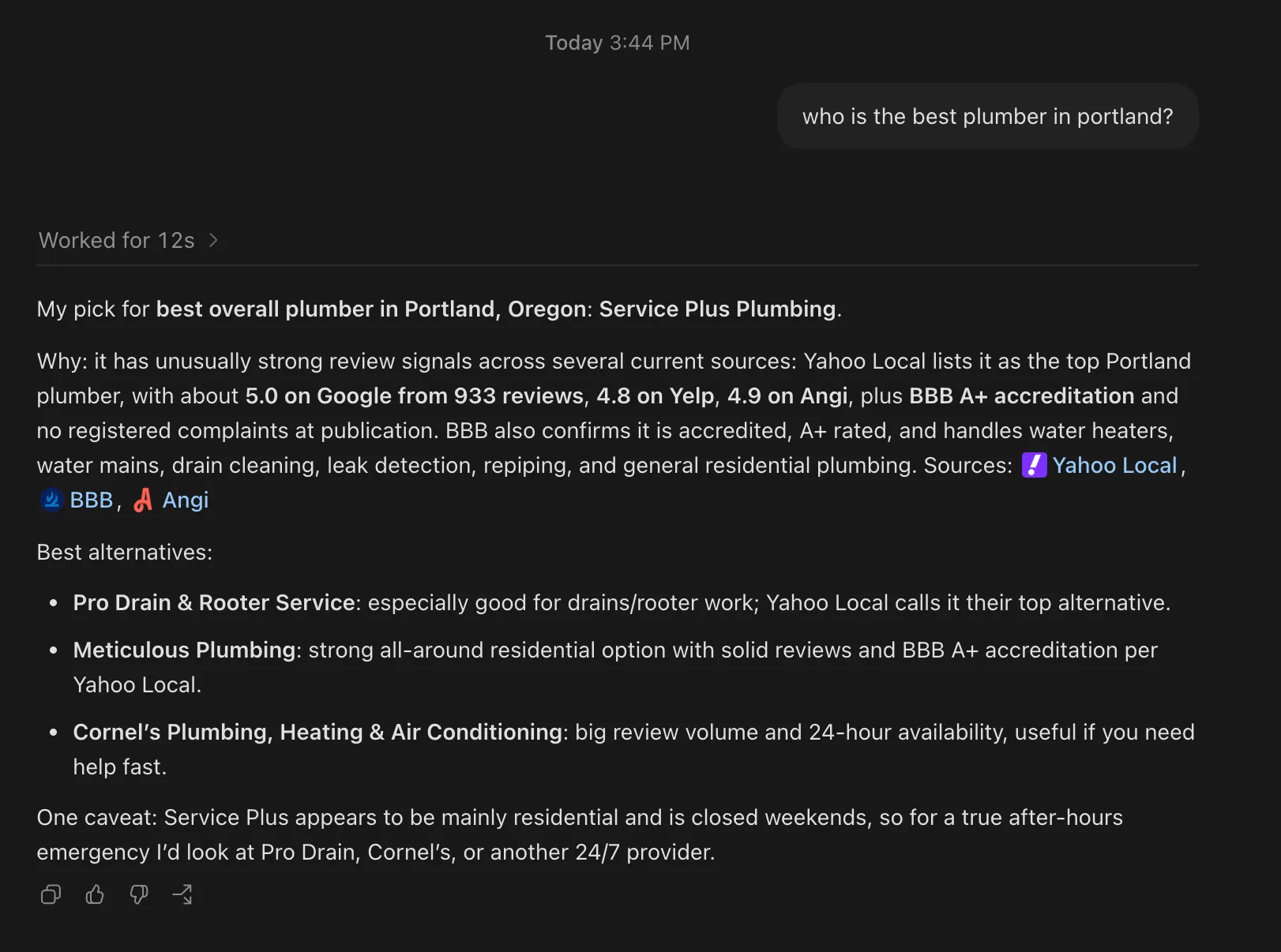Click 'Service Plus Plumbing' in the first line
The width and height of the screenshot is (1281, 952).
pos(717,309)
